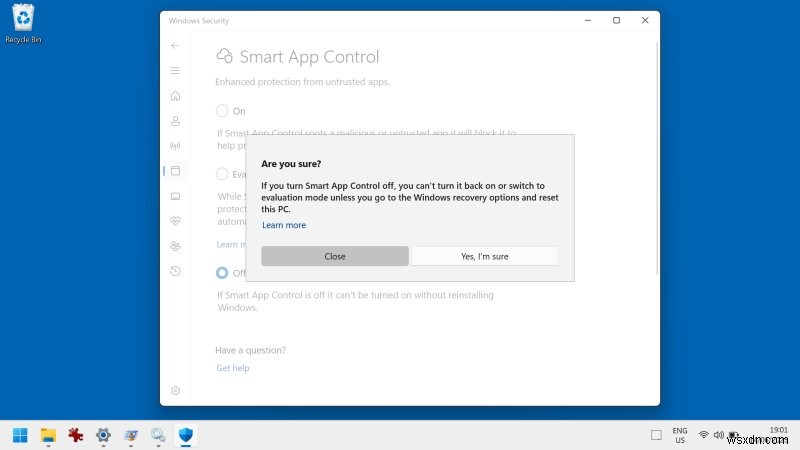Open Protection history clock icon
This screenshot has width=800, height=450.
coord(175,271)
